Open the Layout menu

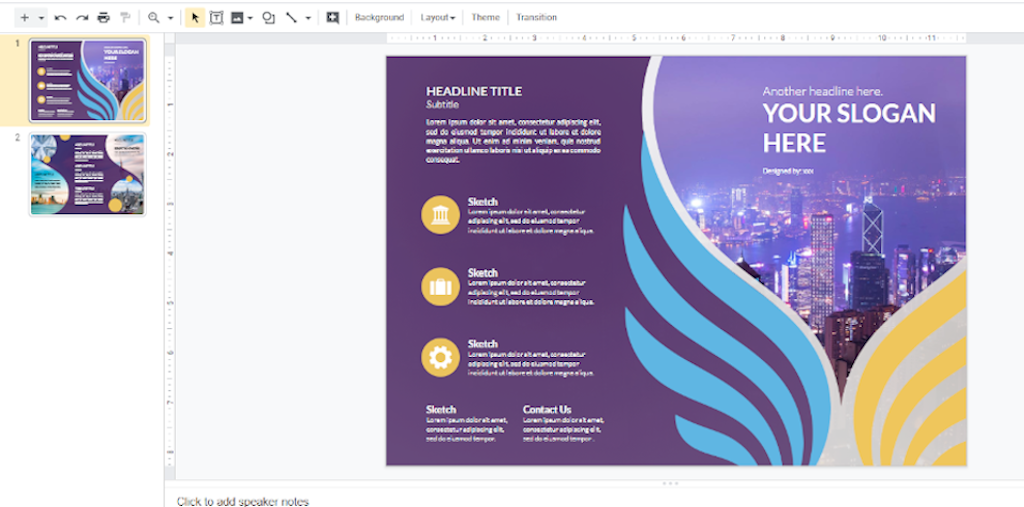tap(437, 18)
